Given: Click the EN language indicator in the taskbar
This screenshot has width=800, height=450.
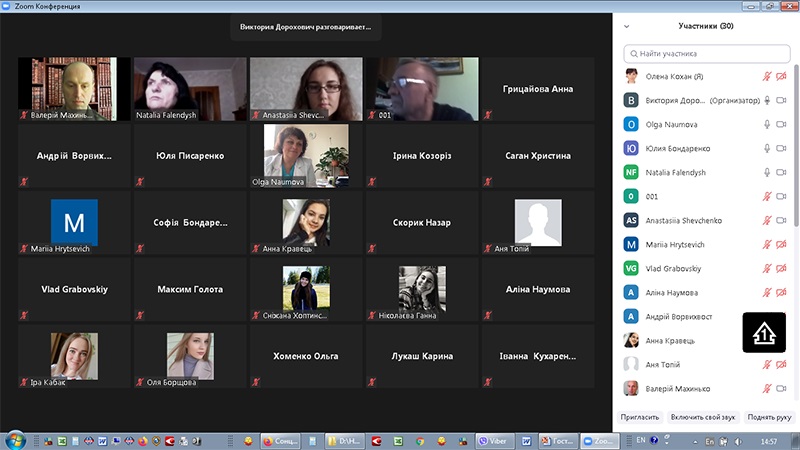Looking at the screenshot, I should pyautogui.click(x=641, y=440).
